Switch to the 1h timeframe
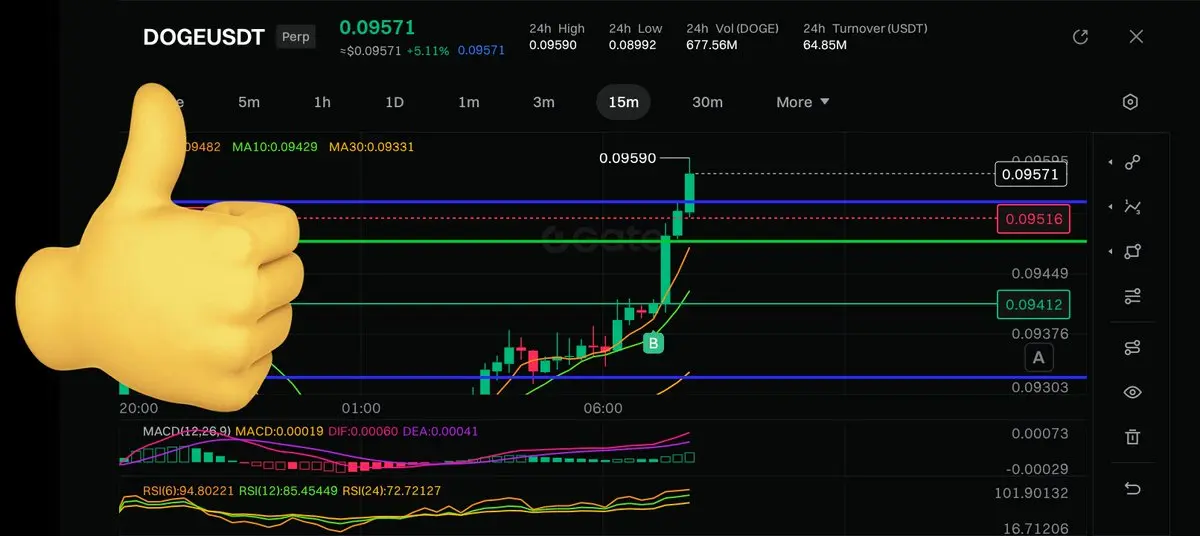 click(322, 102)
